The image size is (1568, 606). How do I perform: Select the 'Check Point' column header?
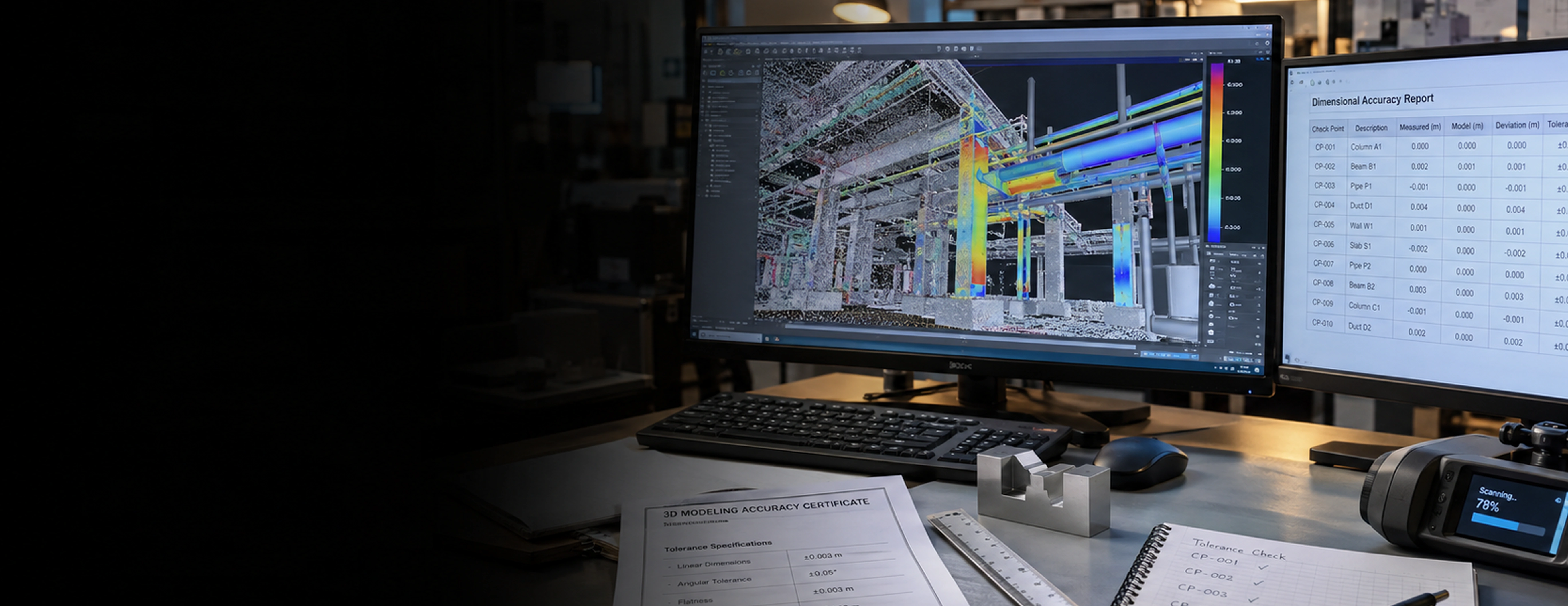click(1327, 129)
